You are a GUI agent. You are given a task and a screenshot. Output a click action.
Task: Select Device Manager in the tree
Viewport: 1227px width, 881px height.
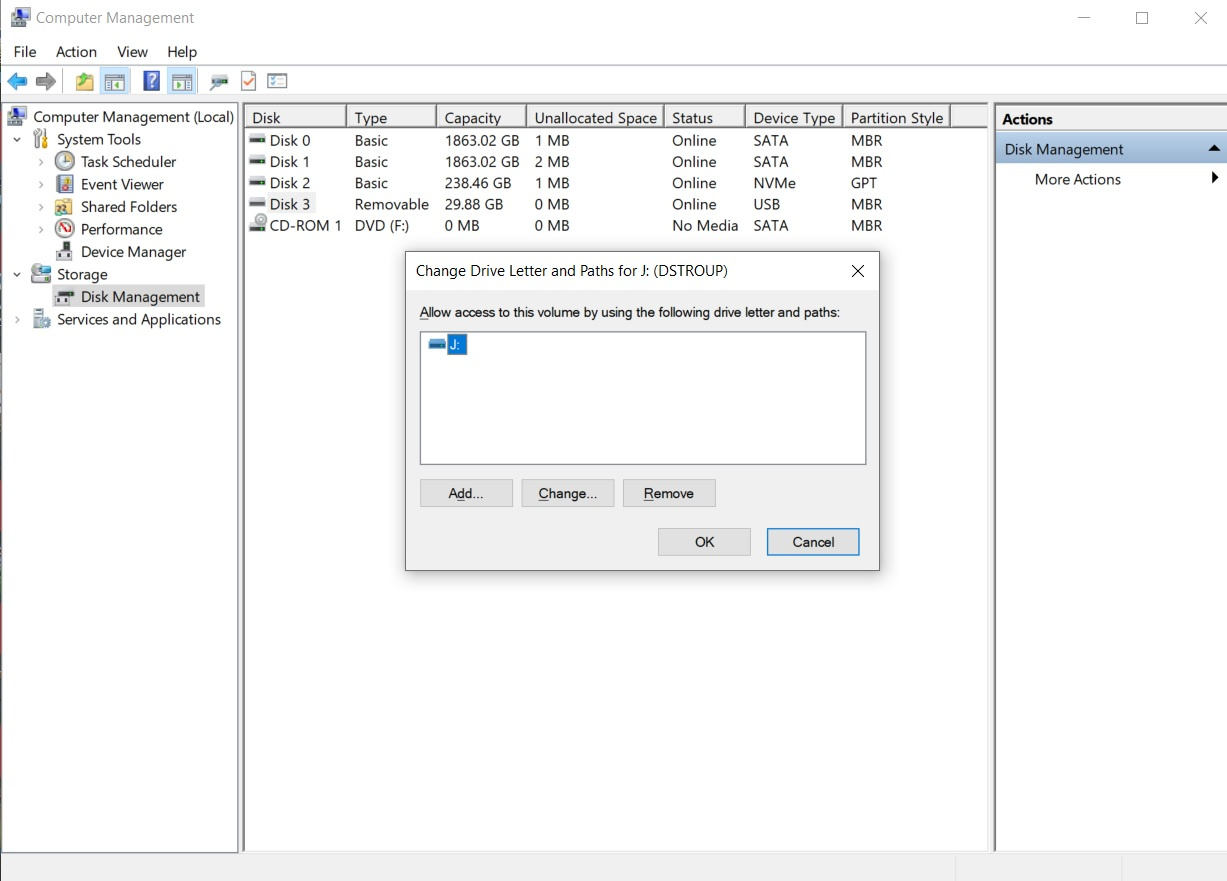[x=133, y=252]
